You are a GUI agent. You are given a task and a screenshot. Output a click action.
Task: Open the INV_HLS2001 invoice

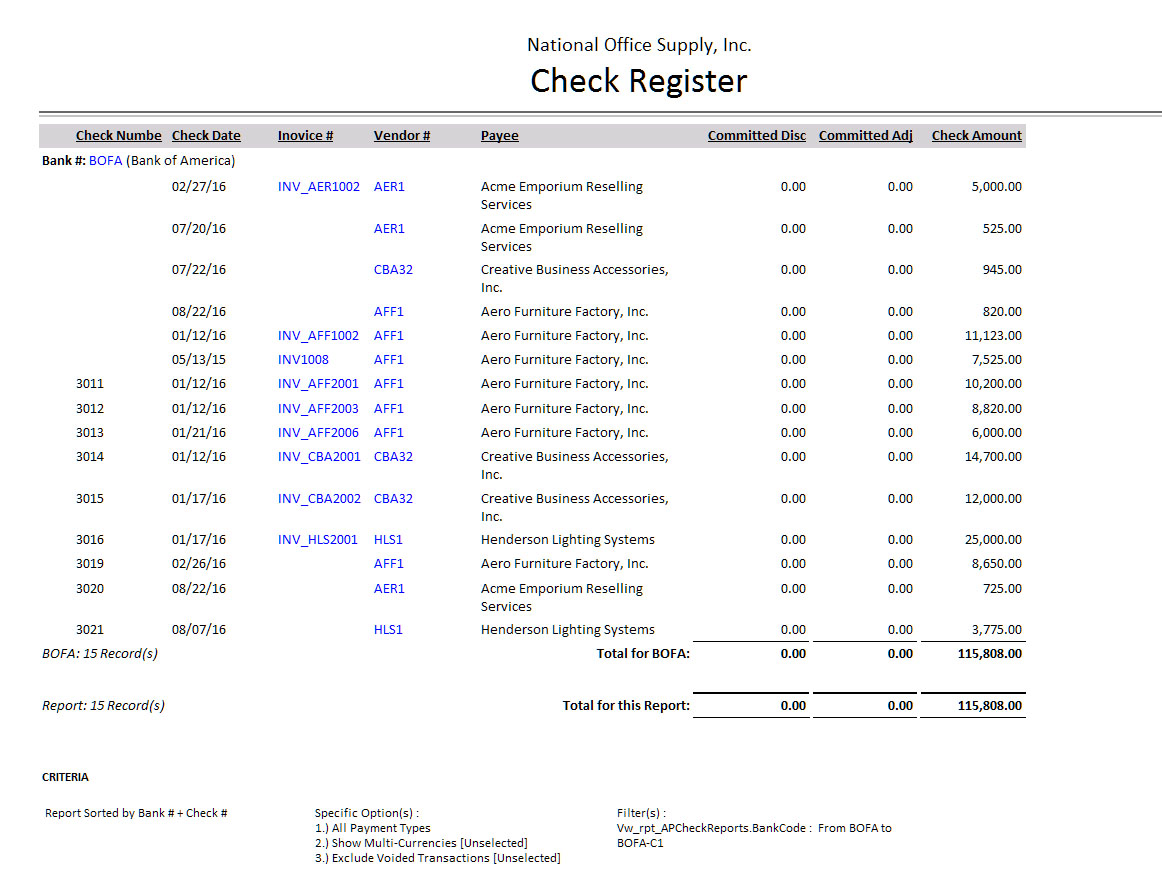click(317, 540)
